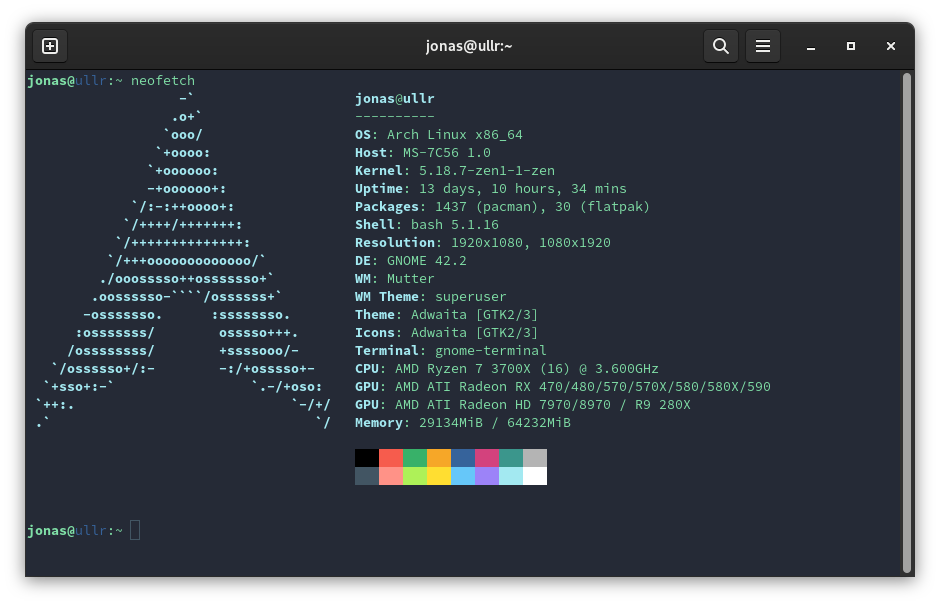Close the gnome-terminal window

tap(891, 46)
